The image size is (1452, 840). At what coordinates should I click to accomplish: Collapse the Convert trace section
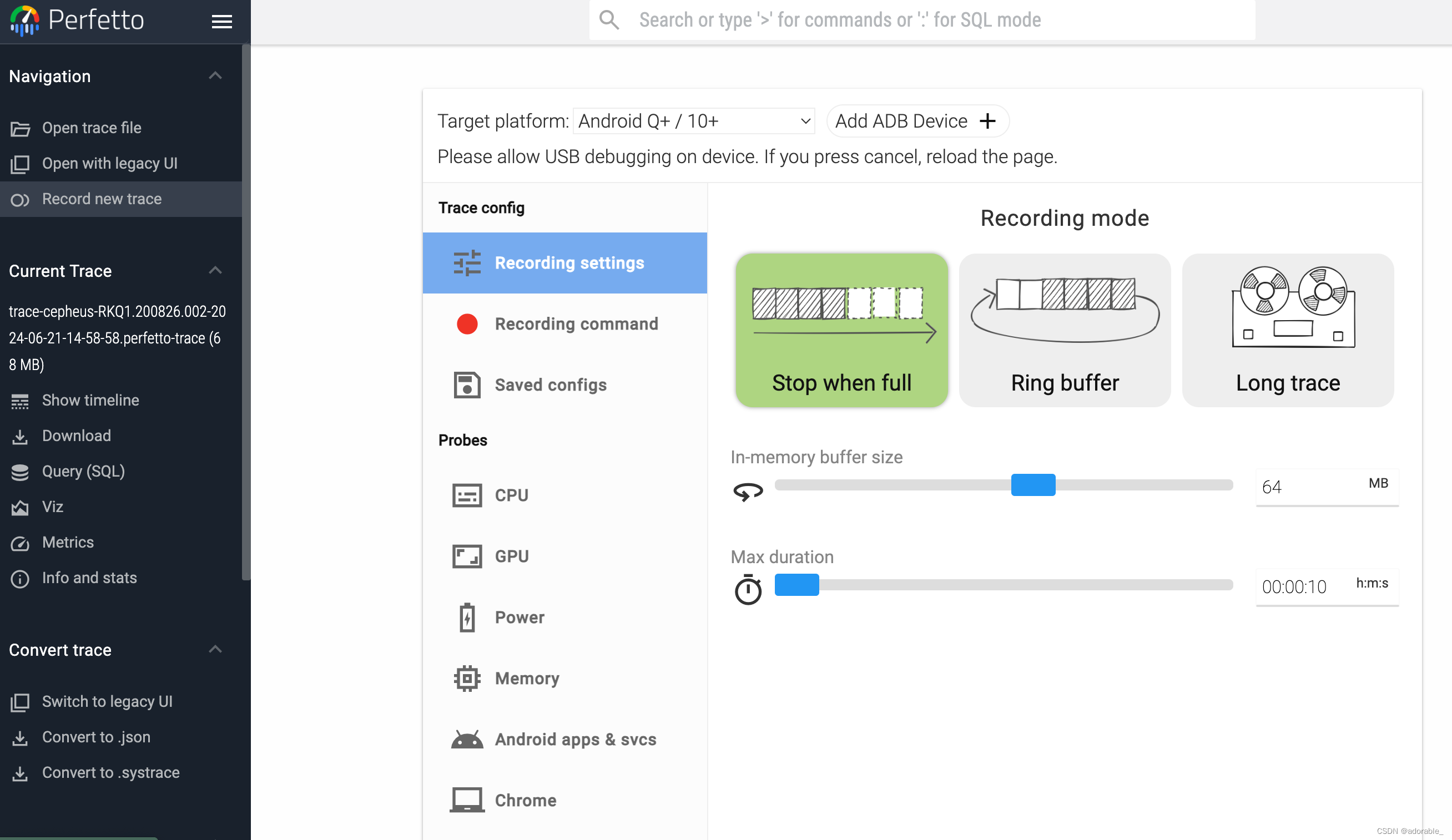click(215, 649)
